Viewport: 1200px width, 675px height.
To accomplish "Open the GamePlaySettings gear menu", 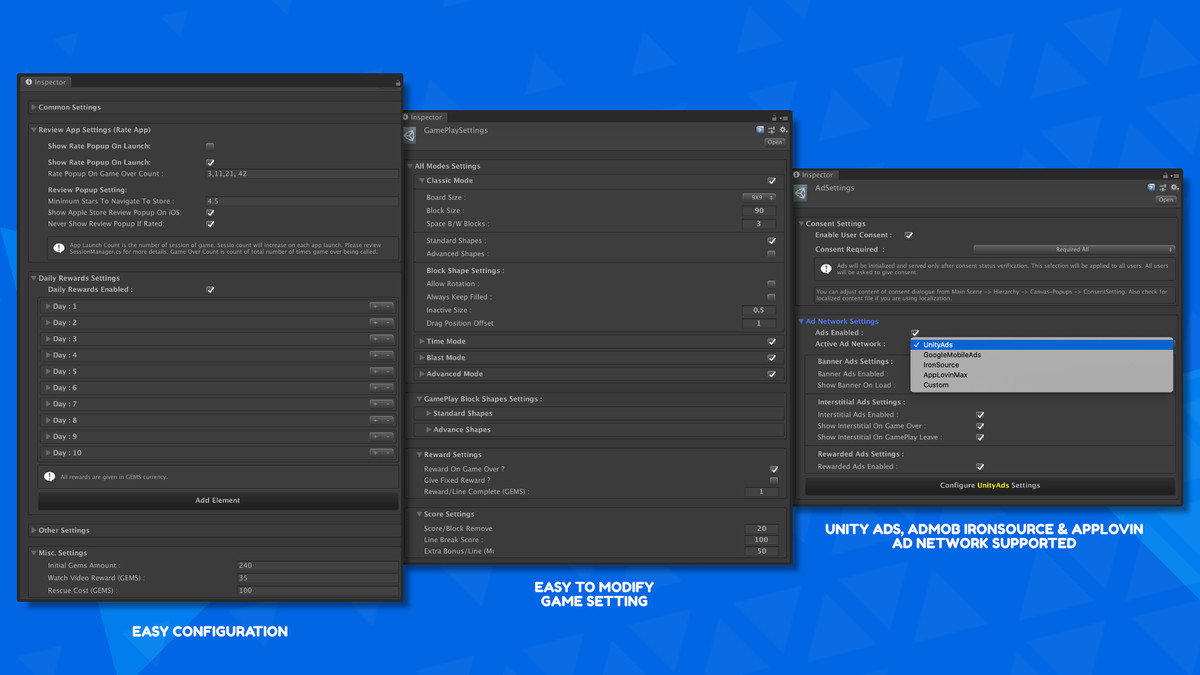I will click(784, 130).
